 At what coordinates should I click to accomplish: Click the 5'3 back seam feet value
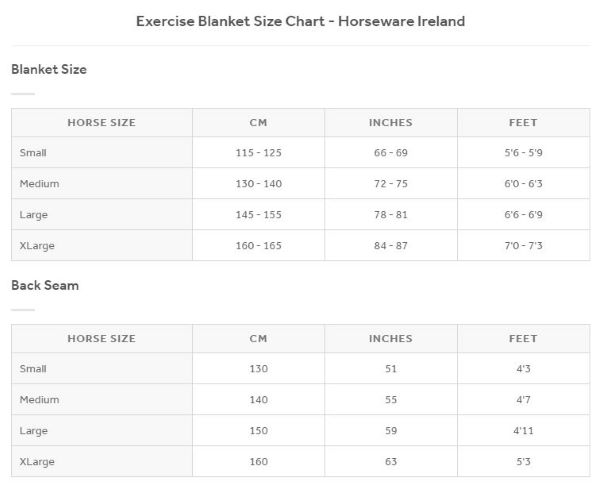point(523,462)
